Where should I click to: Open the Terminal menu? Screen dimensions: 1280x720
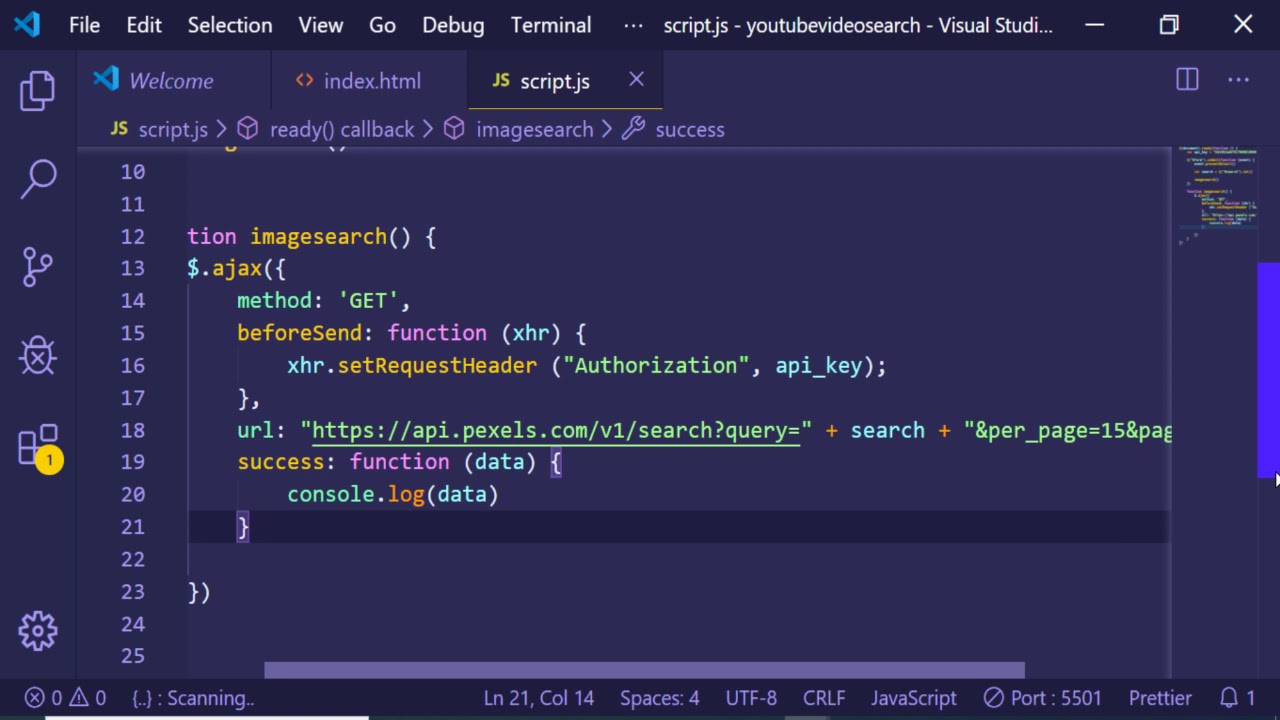coord(550,25)
